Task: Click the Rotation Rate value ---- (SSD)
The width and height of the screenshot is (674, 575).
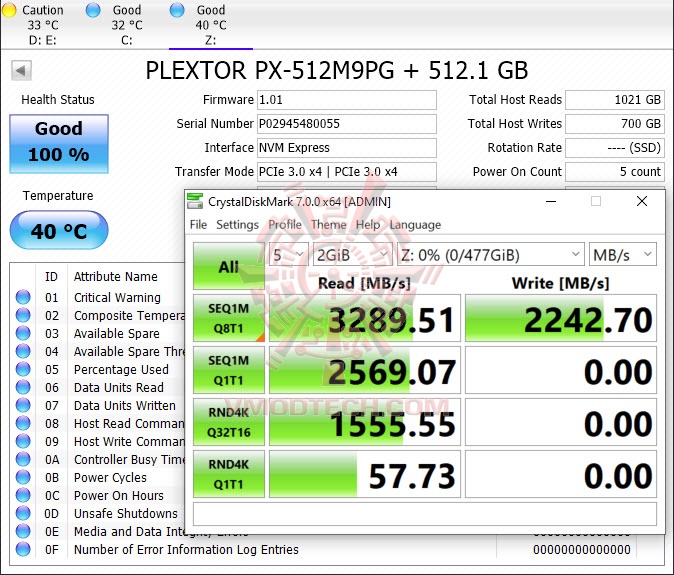Action: point(615,148)
